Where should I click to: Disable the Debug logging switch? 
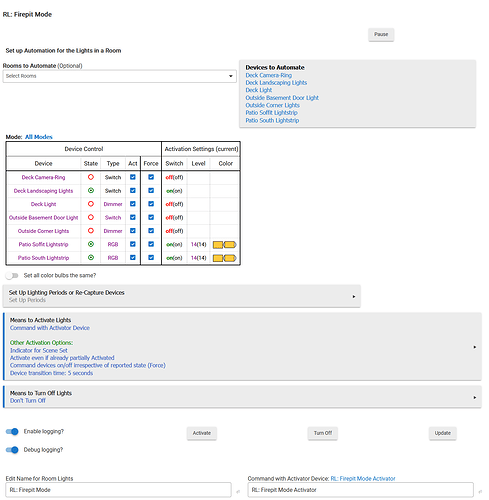click(x=12, y=450)
